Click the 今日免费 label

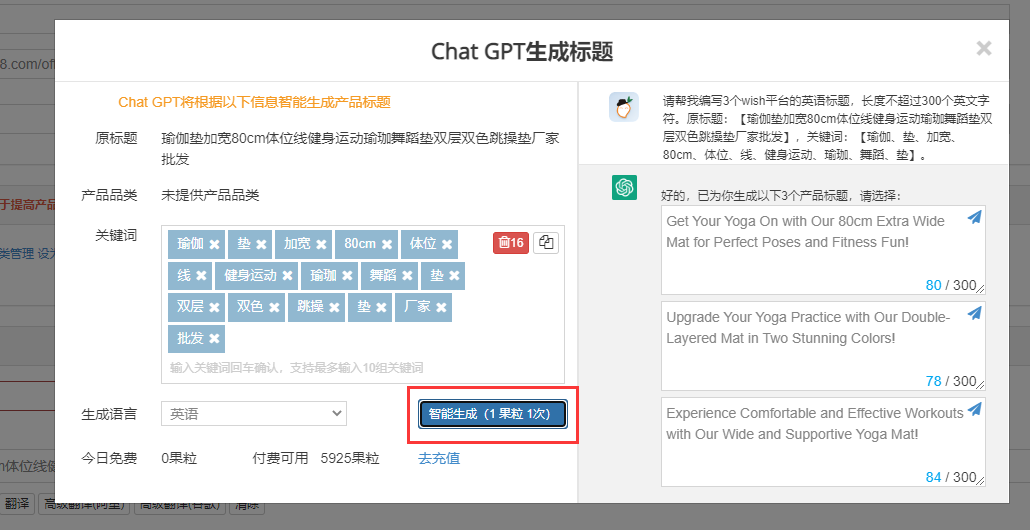click(109, 458)
